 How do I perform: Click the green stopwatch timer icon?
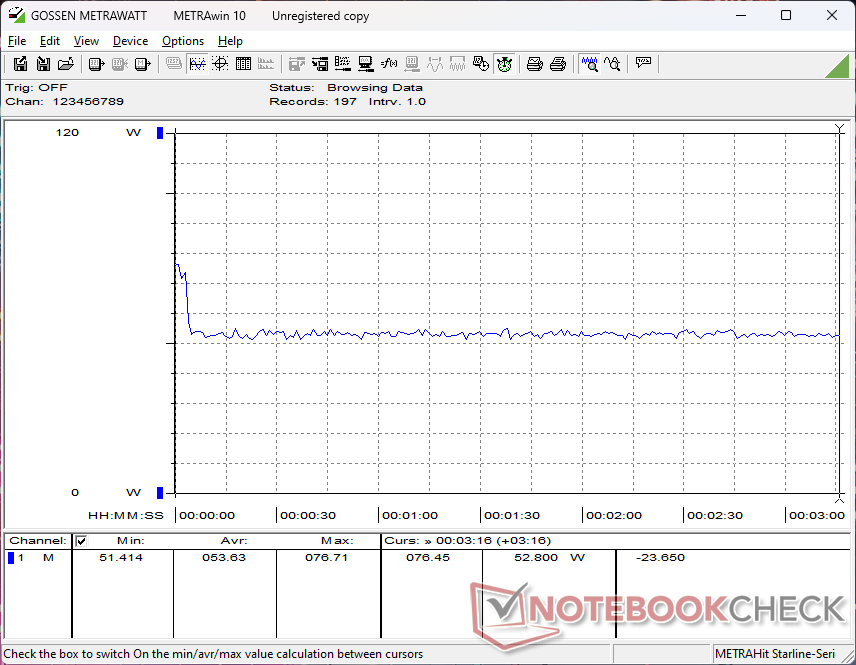point(505,64)
